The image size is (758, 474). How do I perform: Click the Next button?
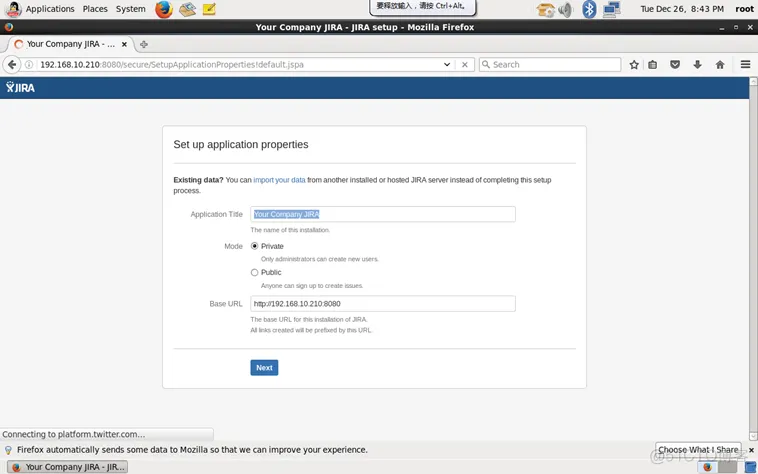pos(264,368)
